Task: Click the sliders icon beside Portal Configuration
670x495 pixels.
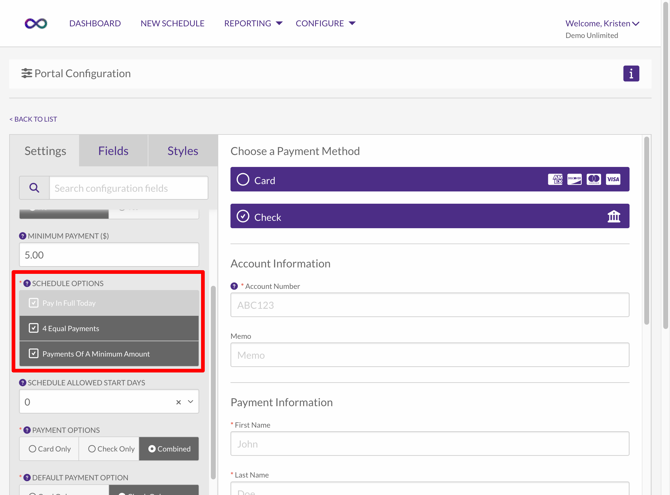Action: coord(26,74)
